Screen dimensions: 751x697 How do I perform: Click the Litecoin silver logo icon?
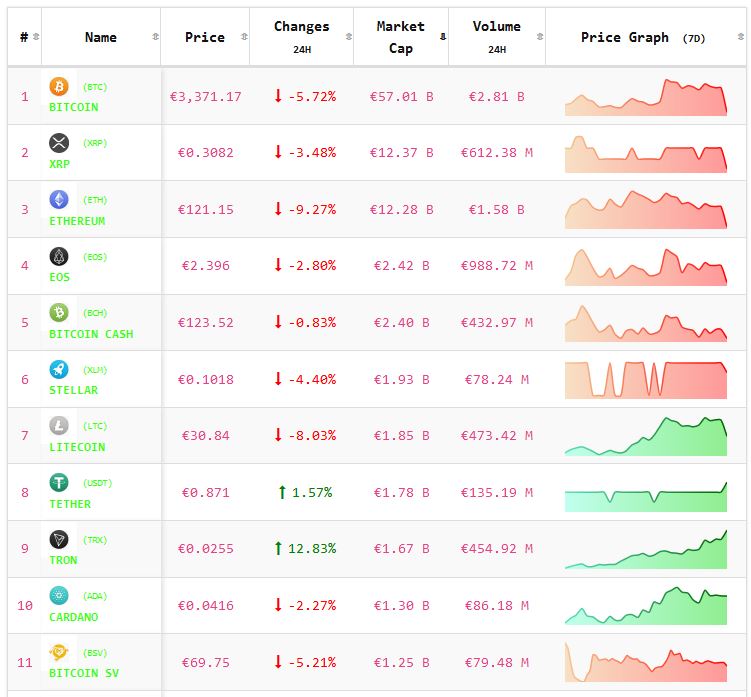[x=59, y=426]
